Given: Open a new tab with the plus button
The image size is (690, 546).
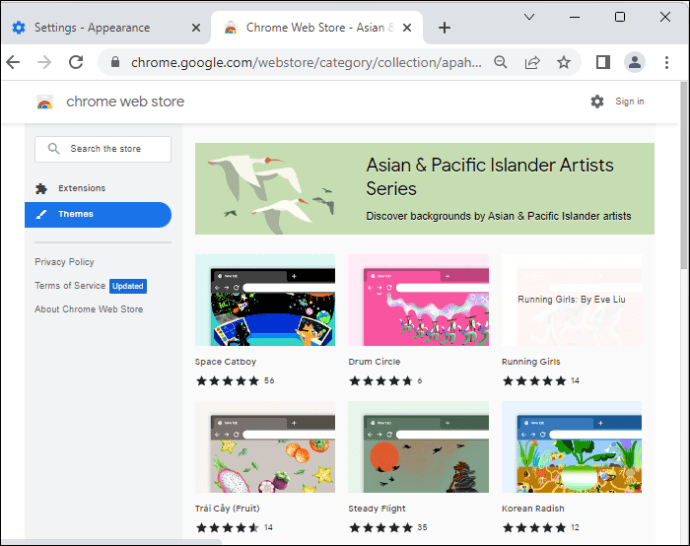Looking at the screenshot, I should (x=444, y=28).
